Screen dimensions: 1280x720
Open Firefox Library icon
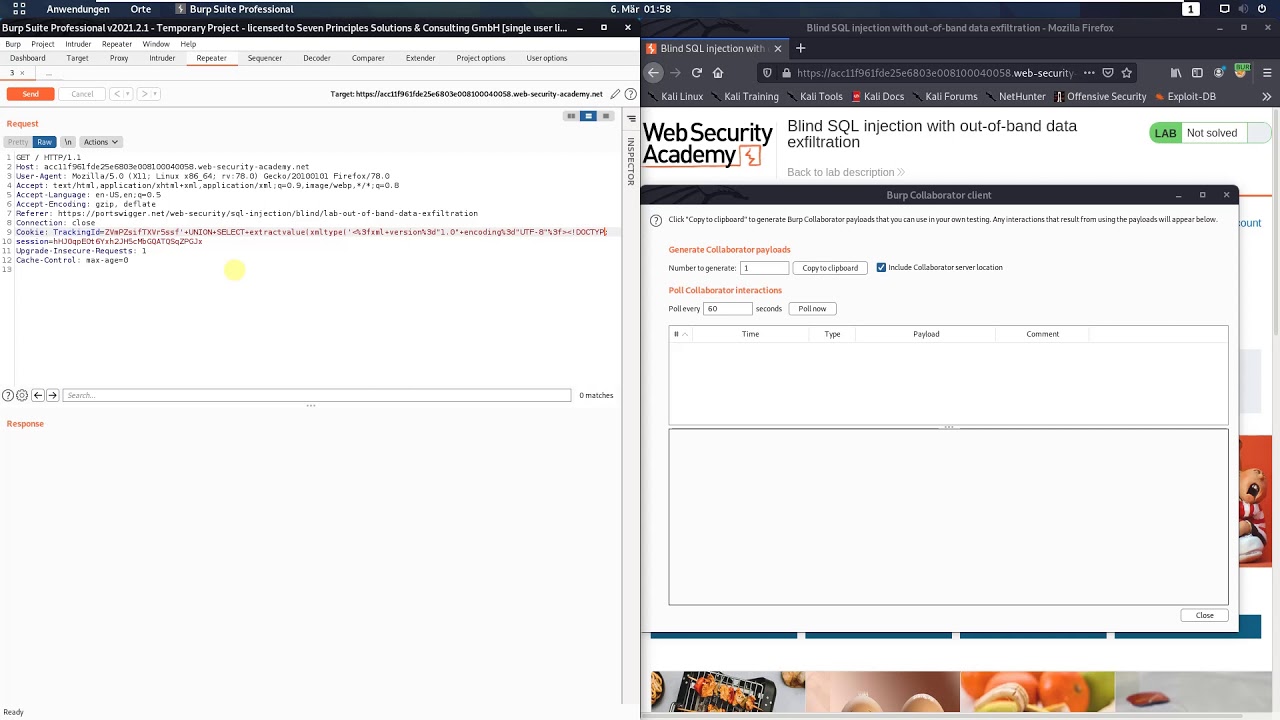coord(1176,73)
